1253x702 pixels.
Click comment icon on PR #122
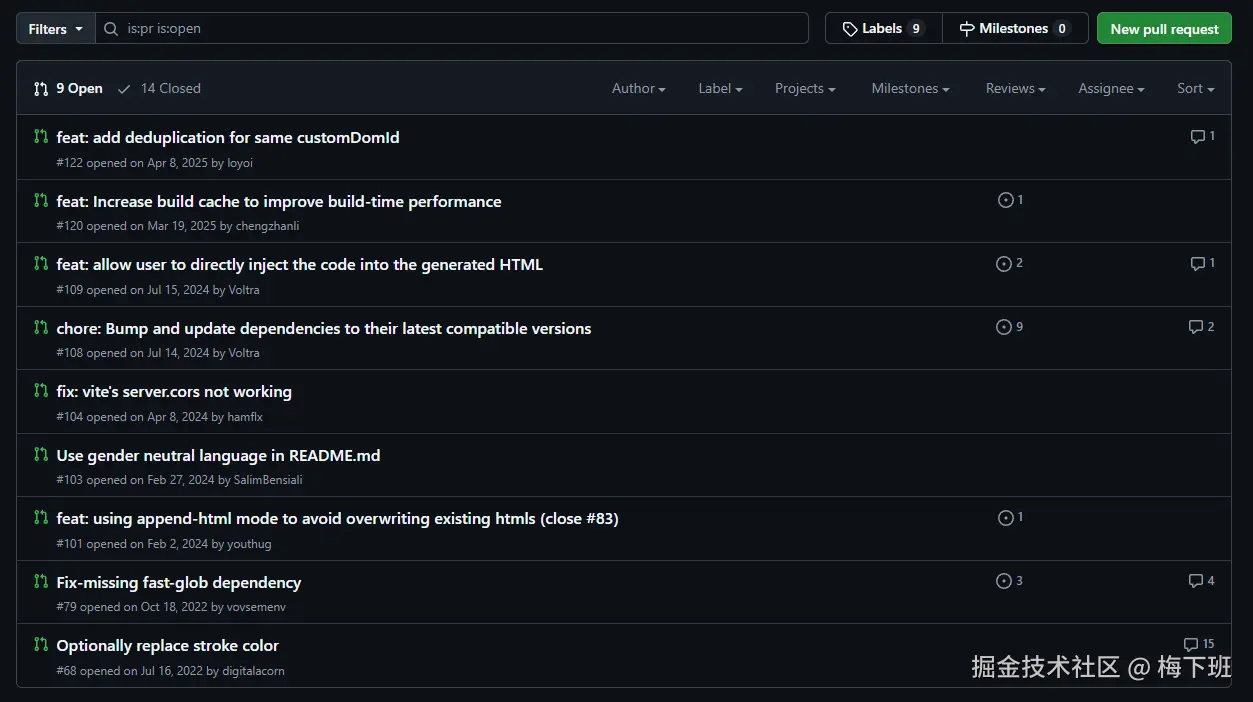(x=1197, y=137)
